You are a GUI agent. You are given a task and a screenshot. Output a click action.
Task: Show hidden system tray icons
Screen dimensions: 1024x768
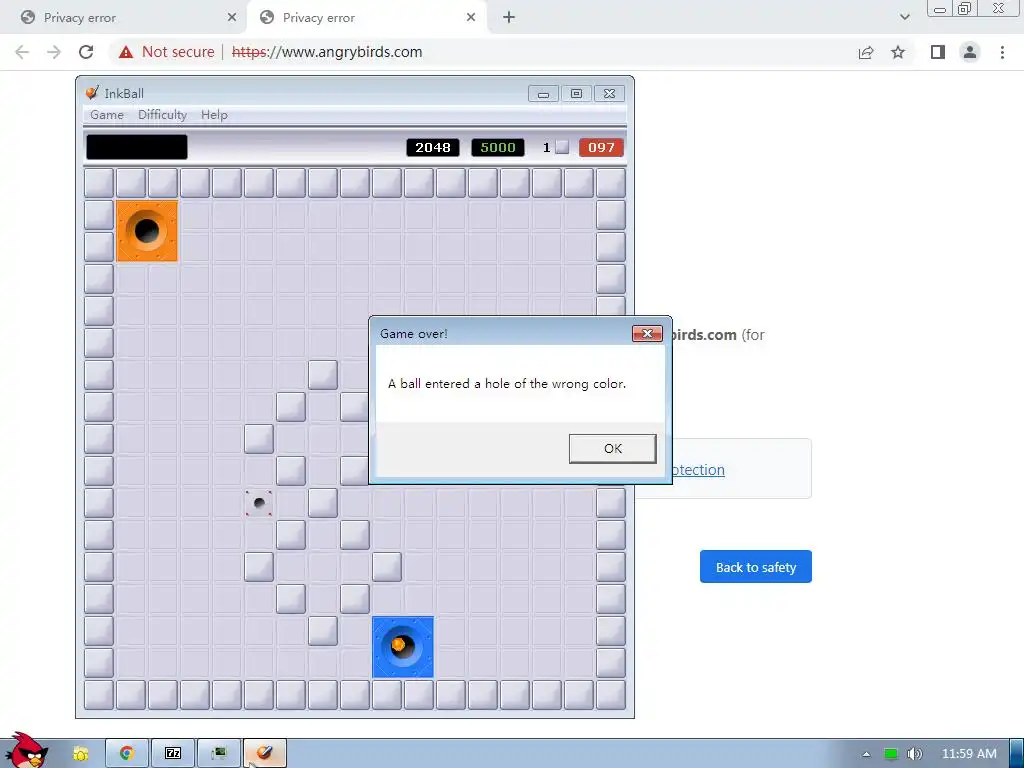pyautogui.click(x=866, y=754)
